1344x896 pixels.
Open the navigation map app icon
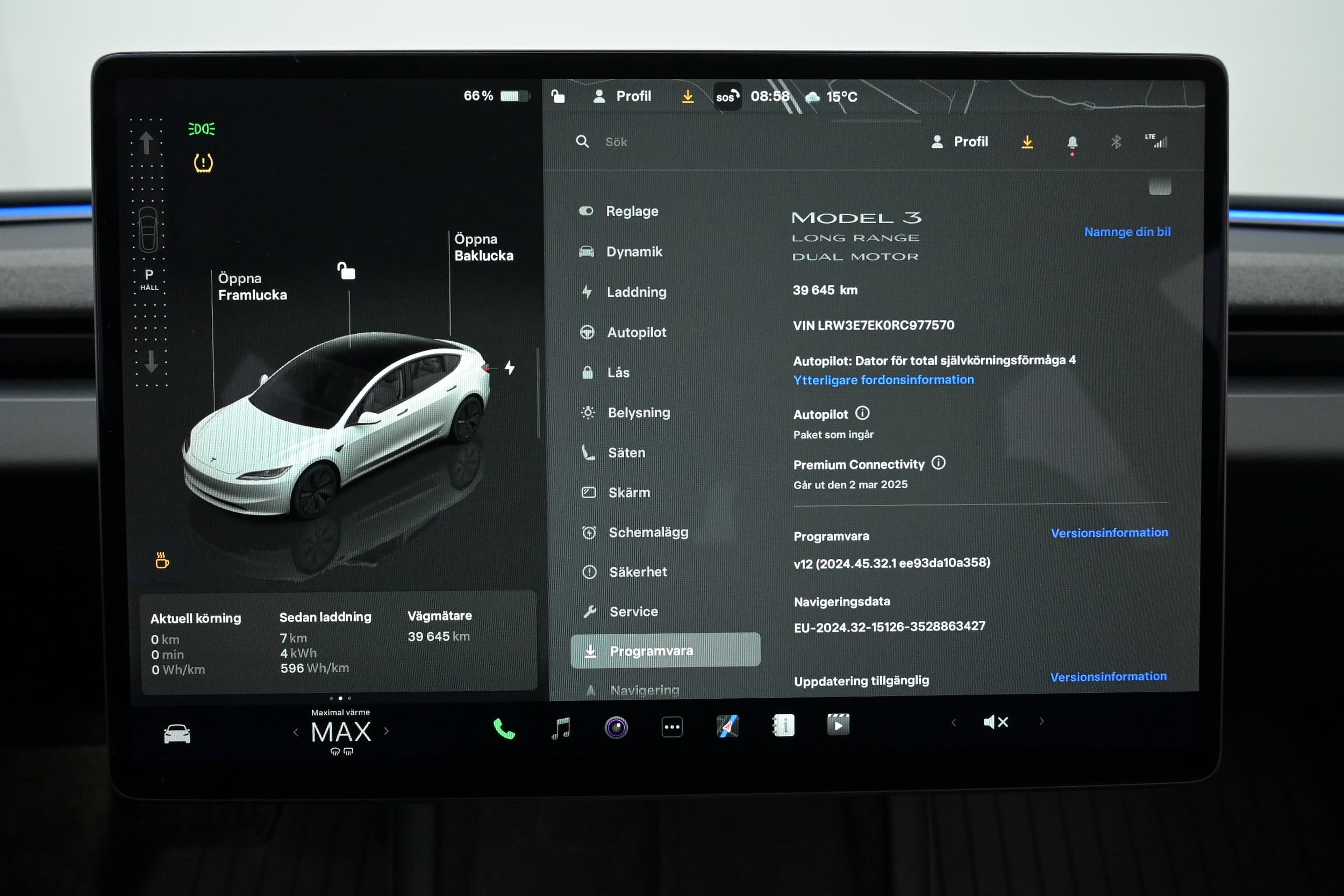coord(727,726)
